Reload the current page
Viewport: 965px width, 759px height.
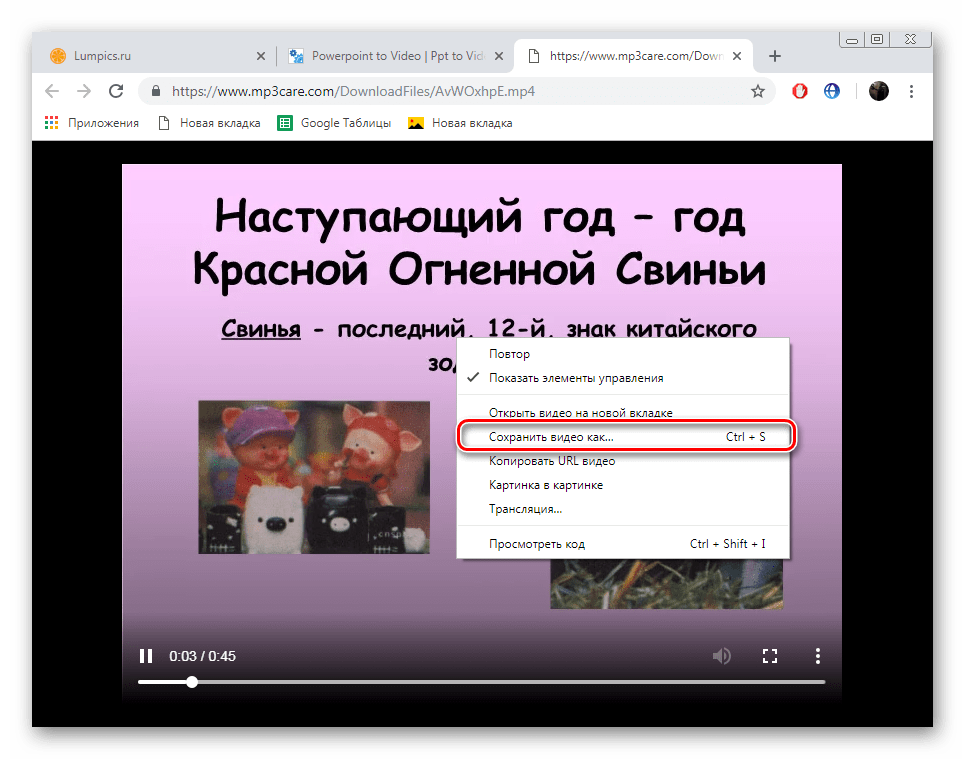pyautogui.click(x=116, y=91)
